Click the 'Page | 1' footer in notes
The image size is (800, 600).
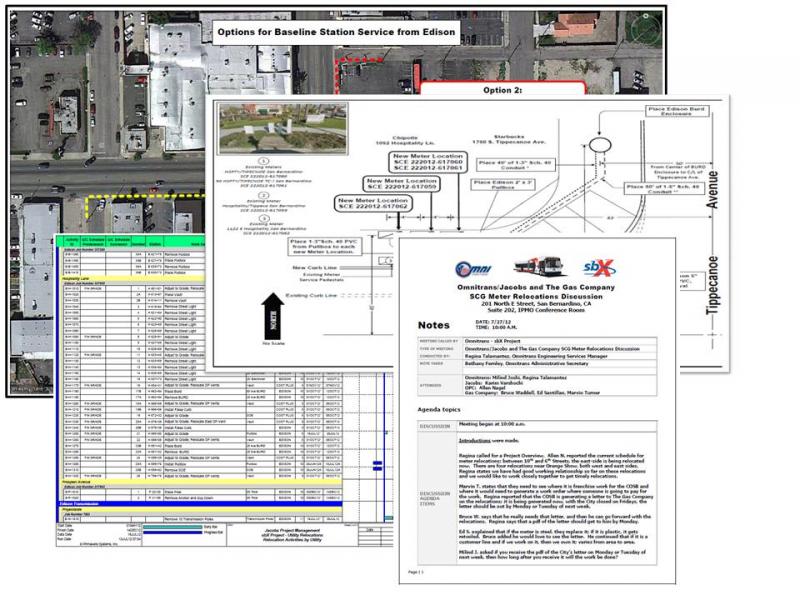[415, 572]
